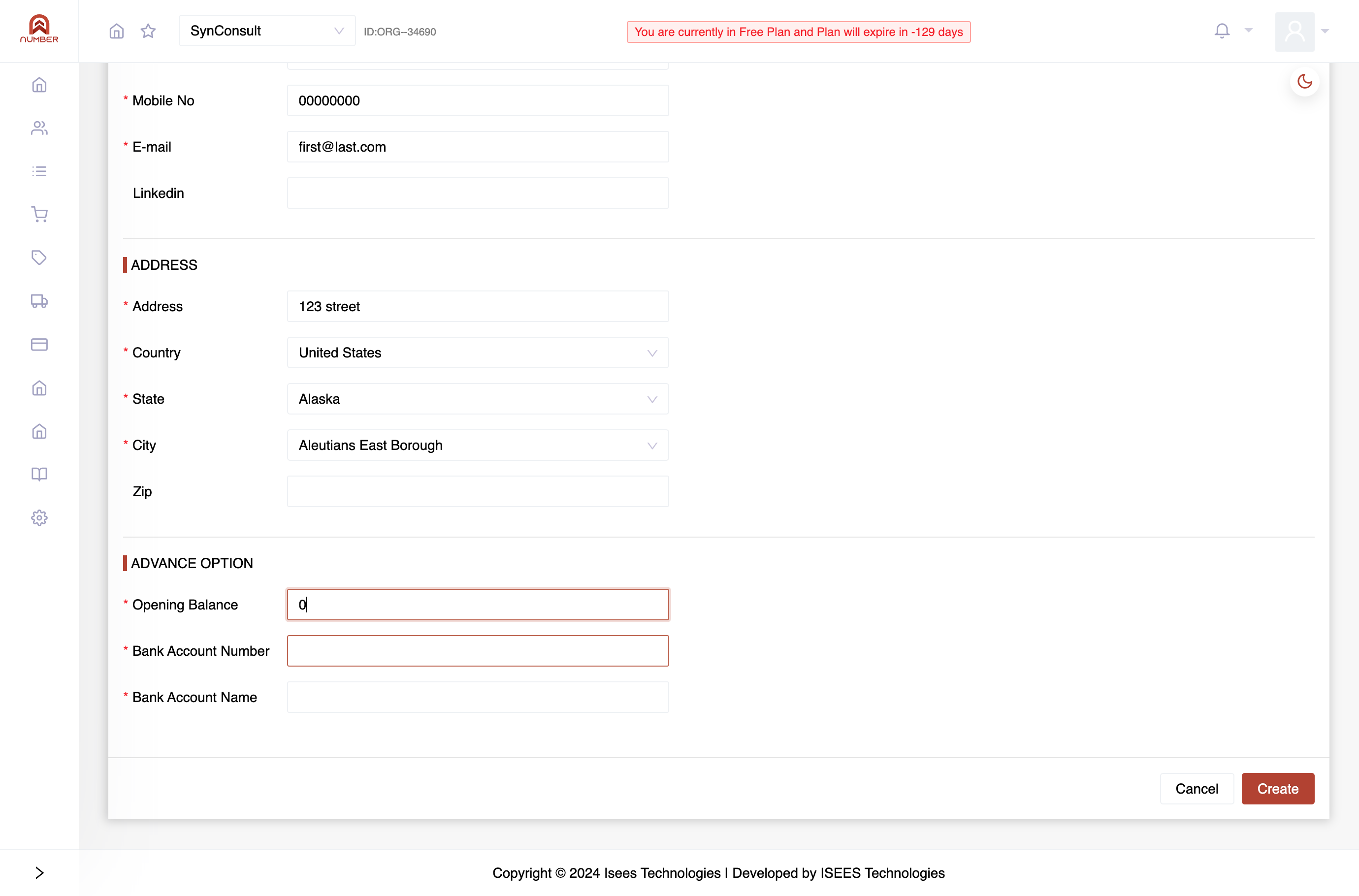Open the sidebar settings gear icon
Screen dimensions: 1359x896
[x=39, y=518]
